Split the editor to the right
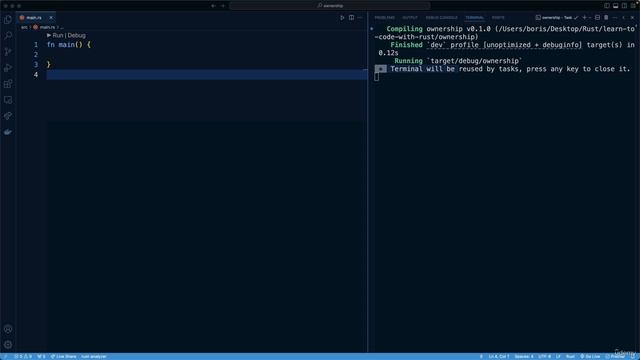 click(351, 18)
